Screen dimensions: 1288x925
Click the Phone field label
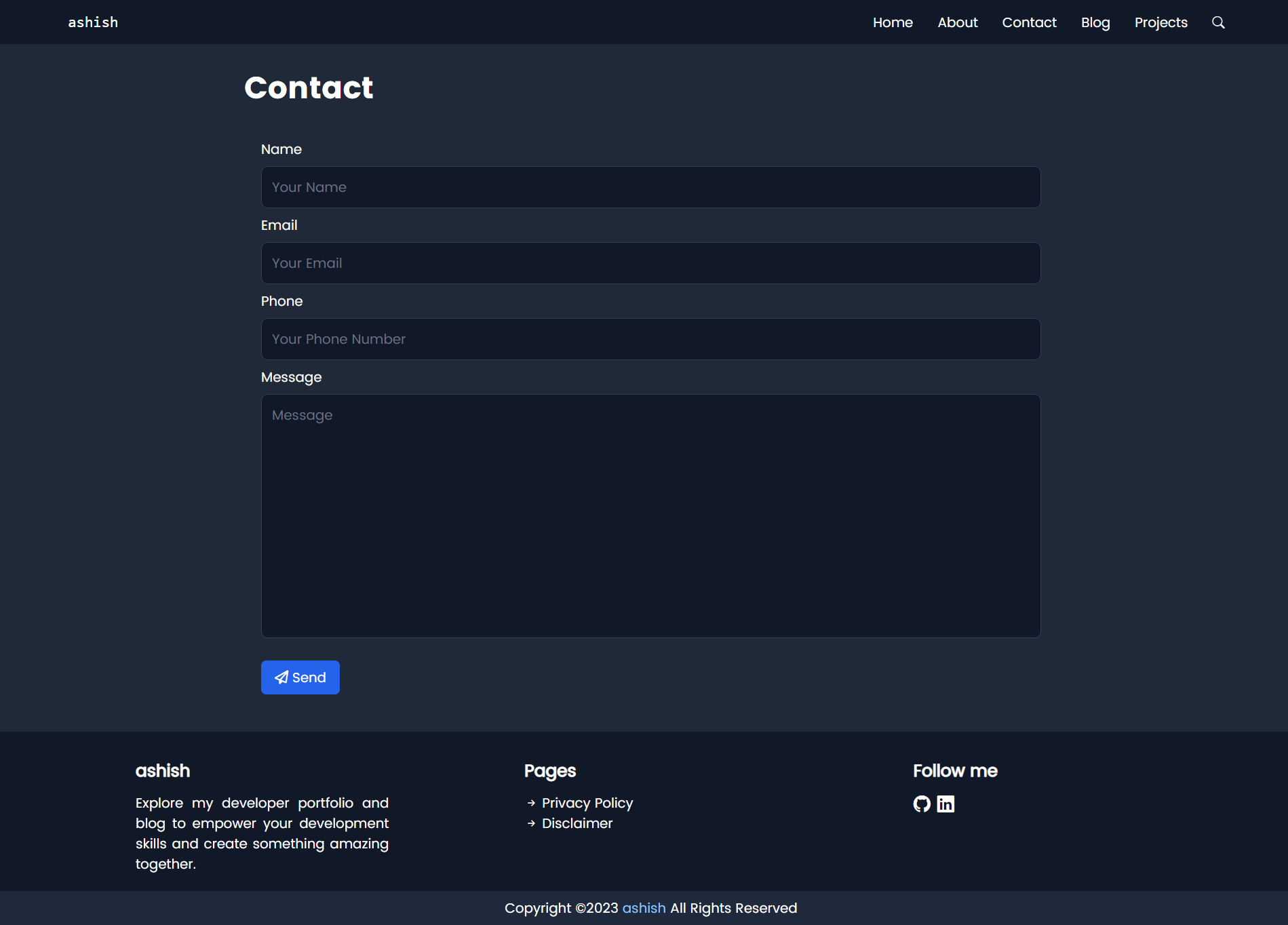pyautogui.click(x=282, y=301)
